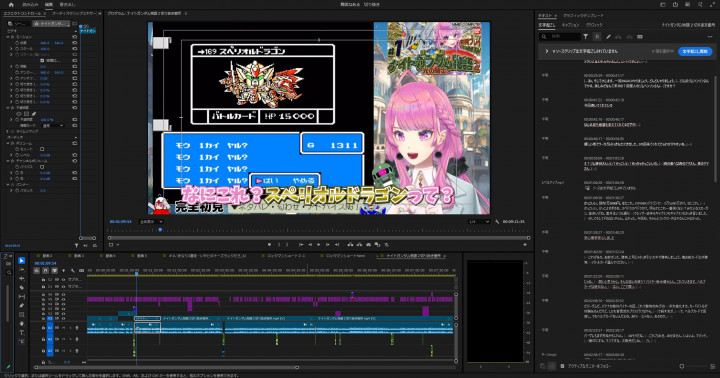Image resolution: width=720 pixels, height=378 pixels.
Task: Toggle the position stopwatch animation
Action: tap(17, 43)
